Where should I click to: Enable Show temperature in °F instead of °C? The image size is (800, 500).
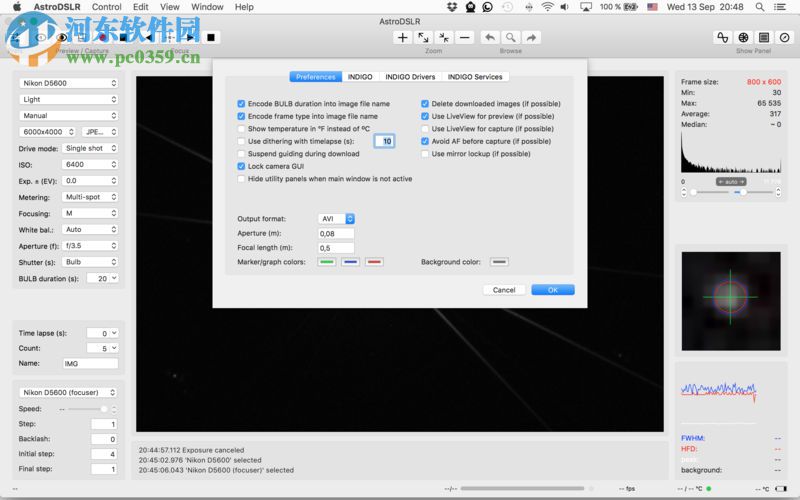pyautogui.click(x=241, y=129)
